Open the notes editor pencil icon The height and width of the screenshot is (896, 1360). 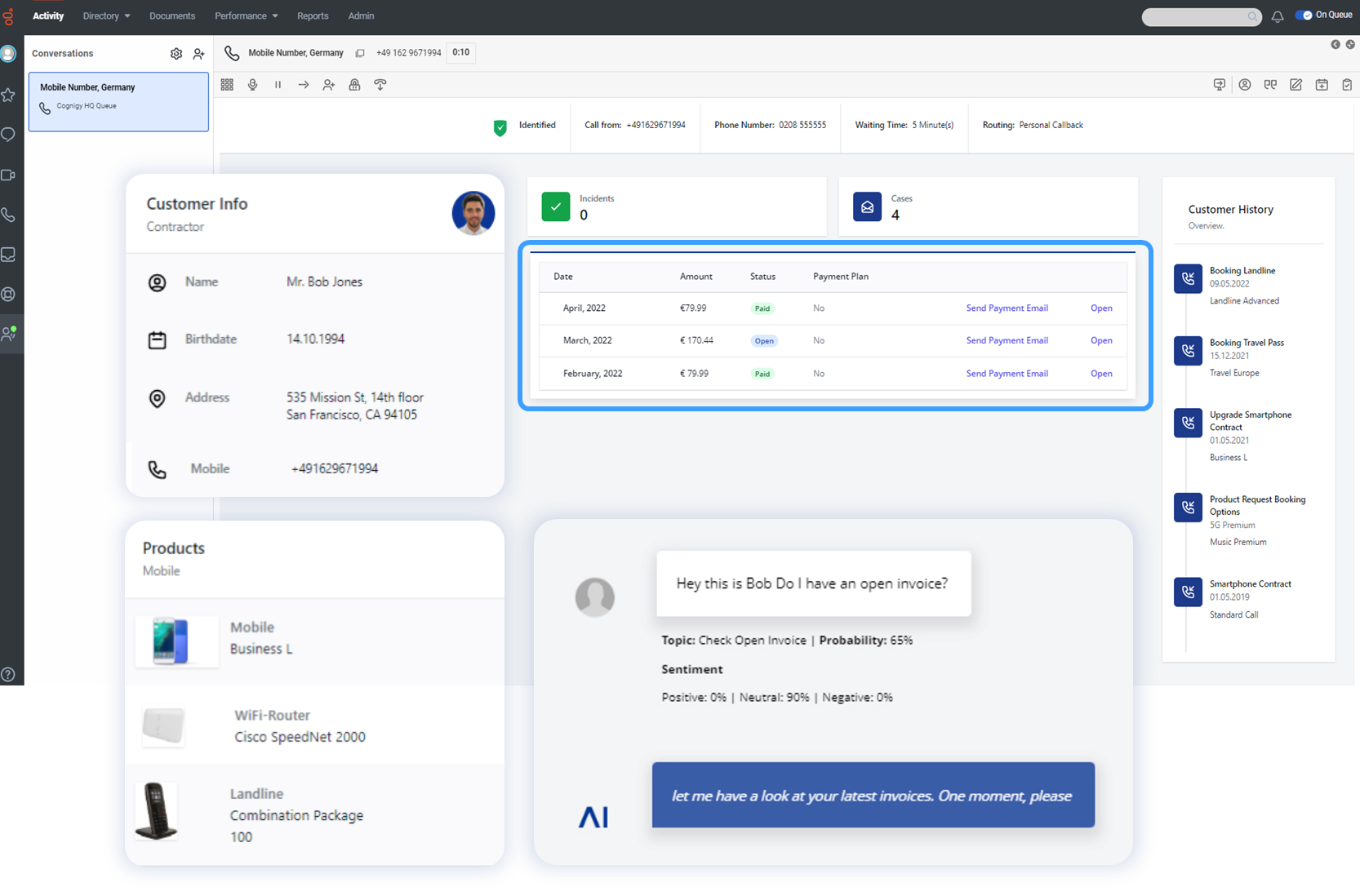(x=1296, y=84)
